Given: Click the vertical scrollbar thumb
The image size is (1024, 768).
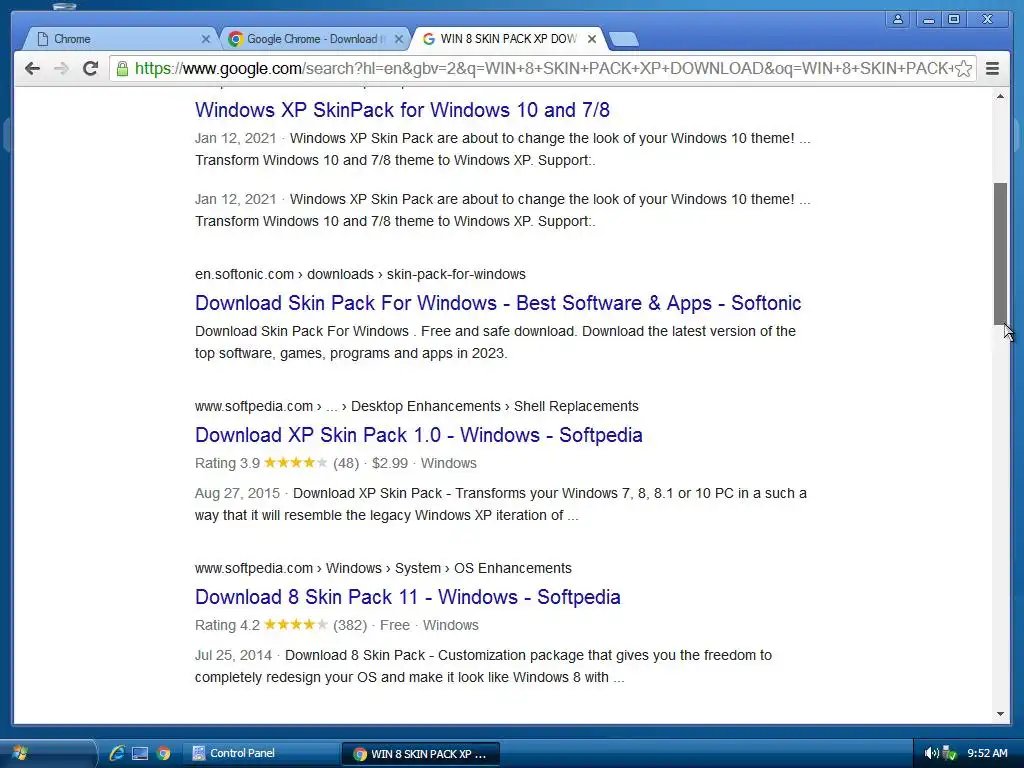Looking at the screenshot, I should pyautogui.click(x=1000, y=253).
